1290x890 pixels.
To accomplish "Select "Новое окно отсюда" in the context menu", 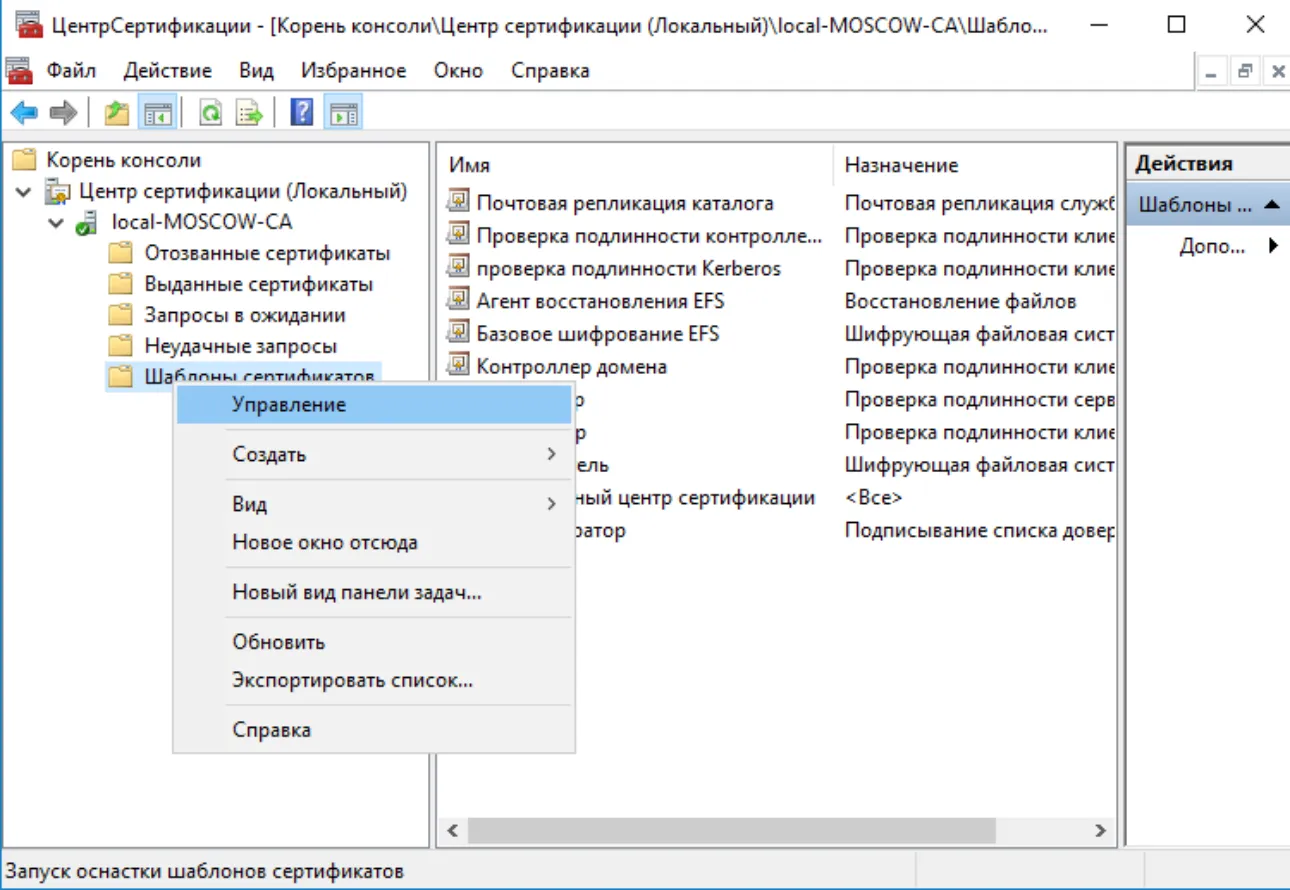I will 374,543.
